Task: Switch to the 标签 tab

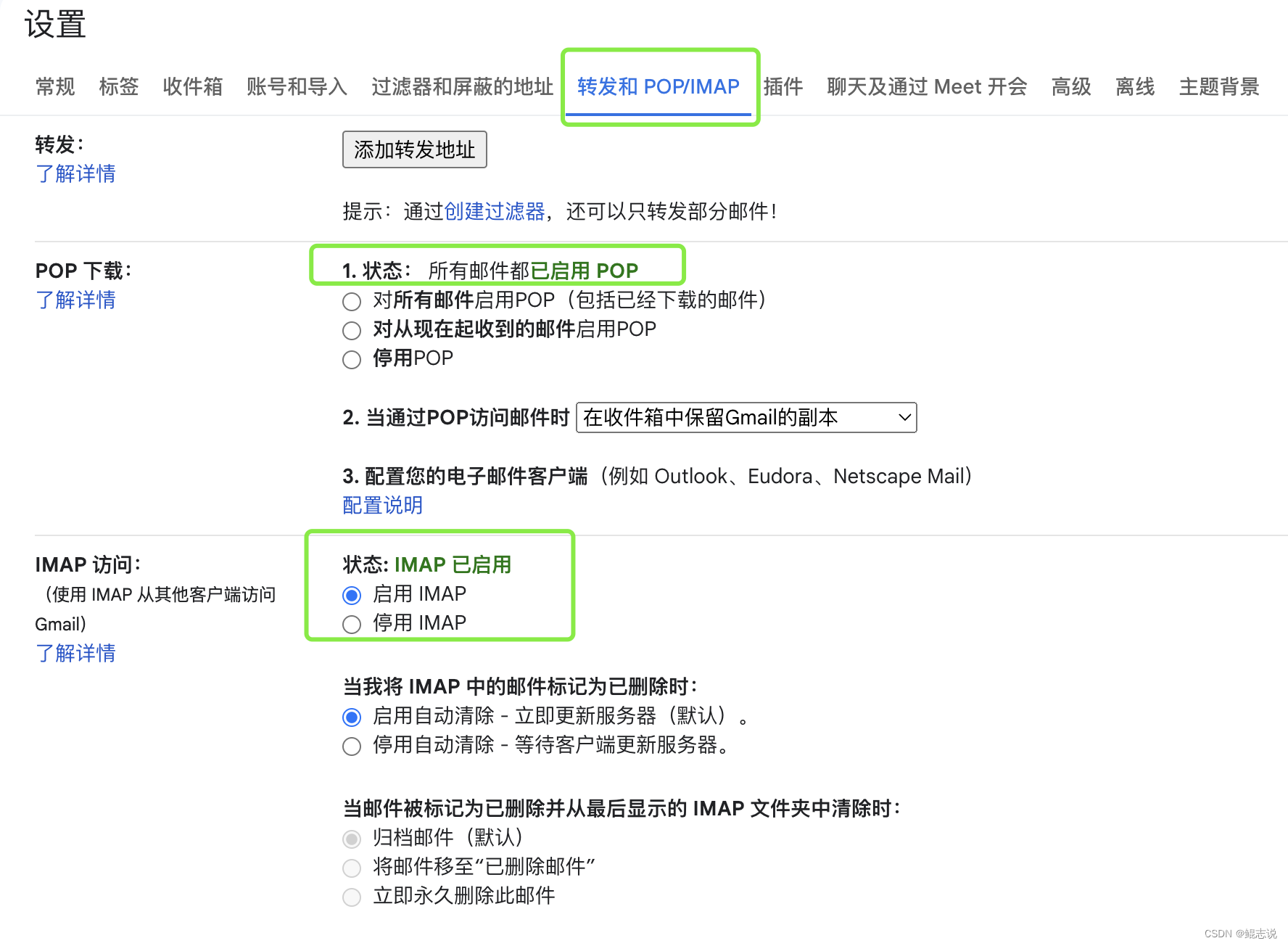Action: (119, 87)
